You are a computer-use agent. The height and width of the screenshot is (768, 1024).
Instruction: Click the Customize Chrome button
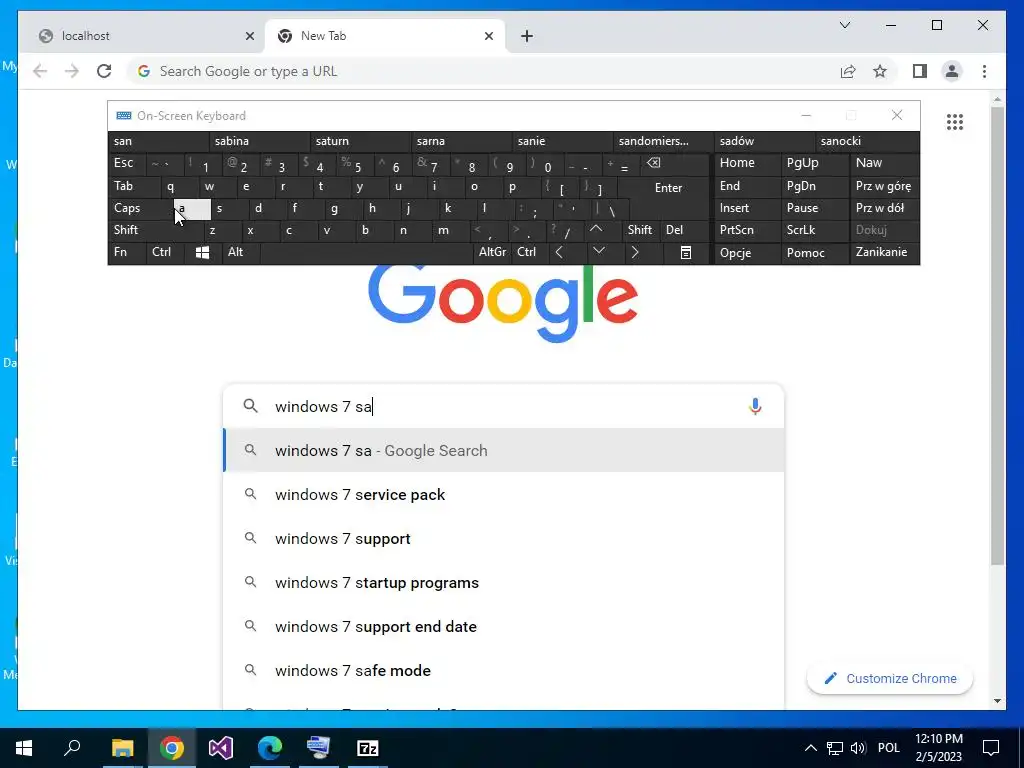tap(890, 679)
